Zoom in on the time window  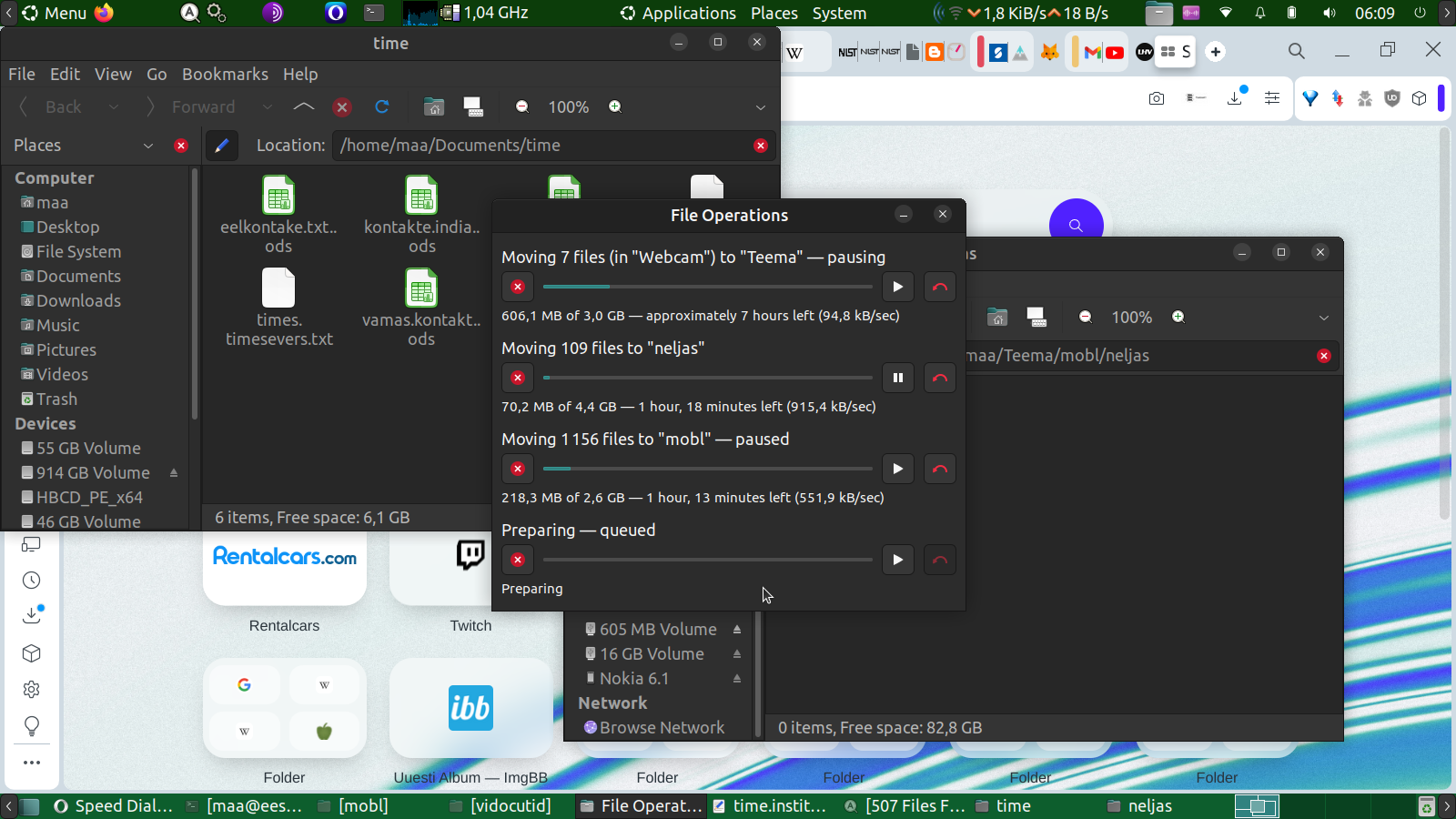[x=615, y=107]
